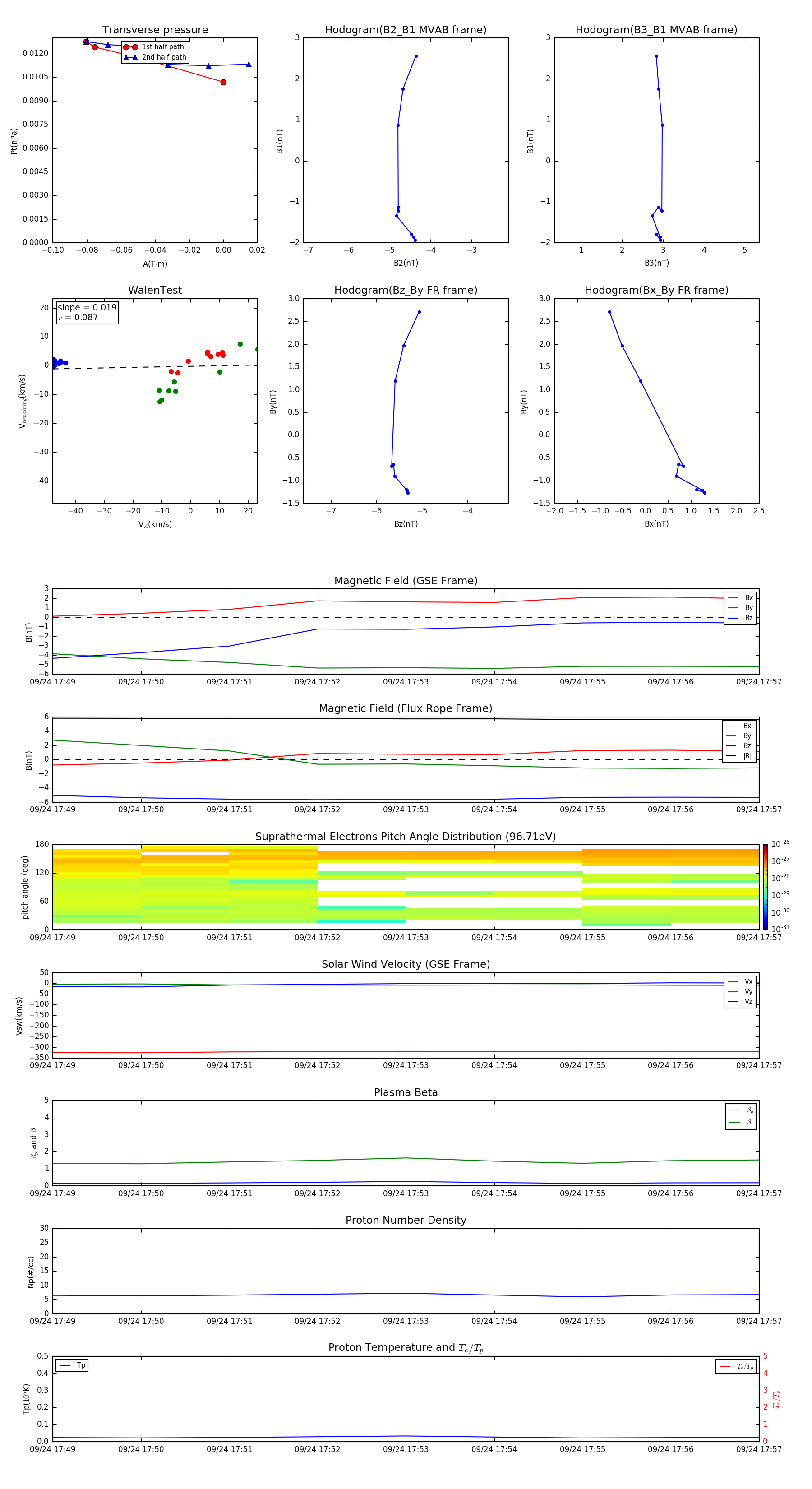
Task: Click the Pt(nPa) y-axis label
Action: pos(14,140)
